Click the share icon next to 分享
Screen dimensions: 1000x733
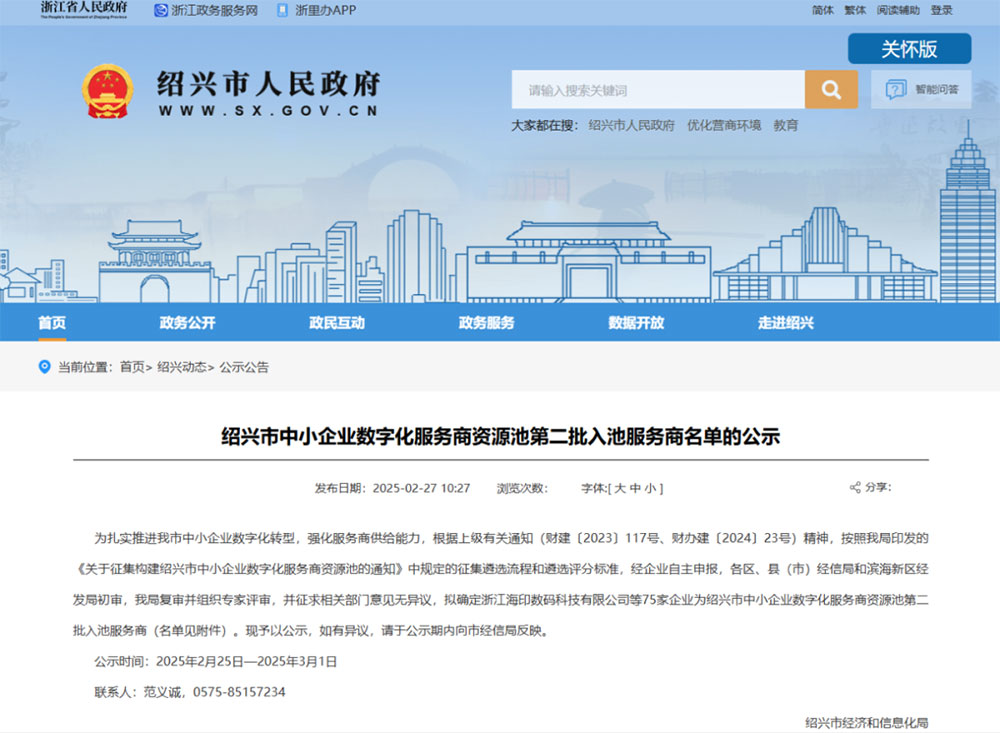click(x=855, y=488)
